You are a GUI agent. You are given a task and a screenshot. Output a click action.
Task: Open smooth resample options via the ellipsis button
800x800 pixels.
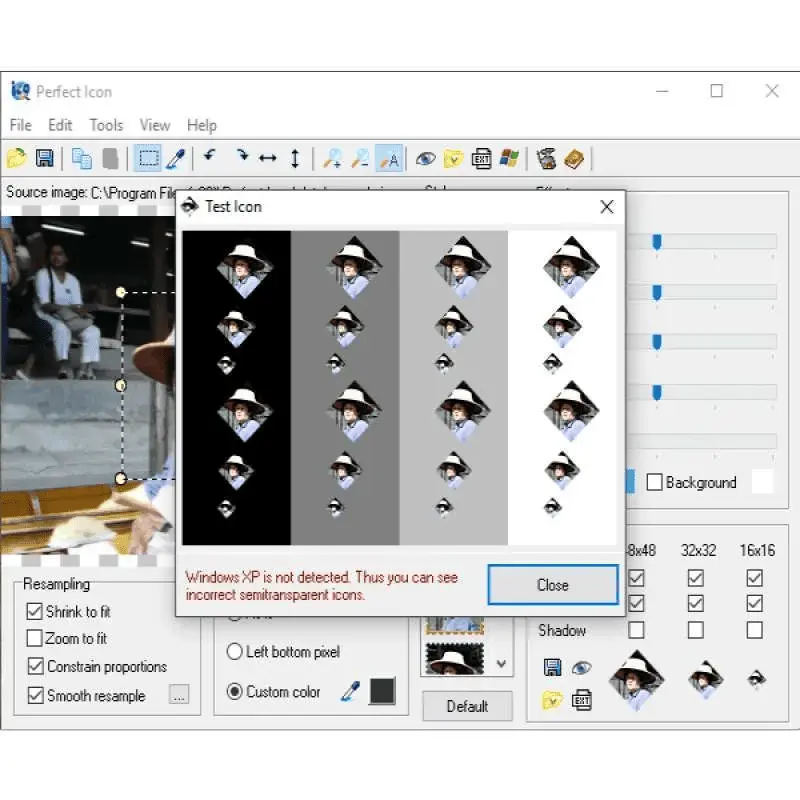179,695
